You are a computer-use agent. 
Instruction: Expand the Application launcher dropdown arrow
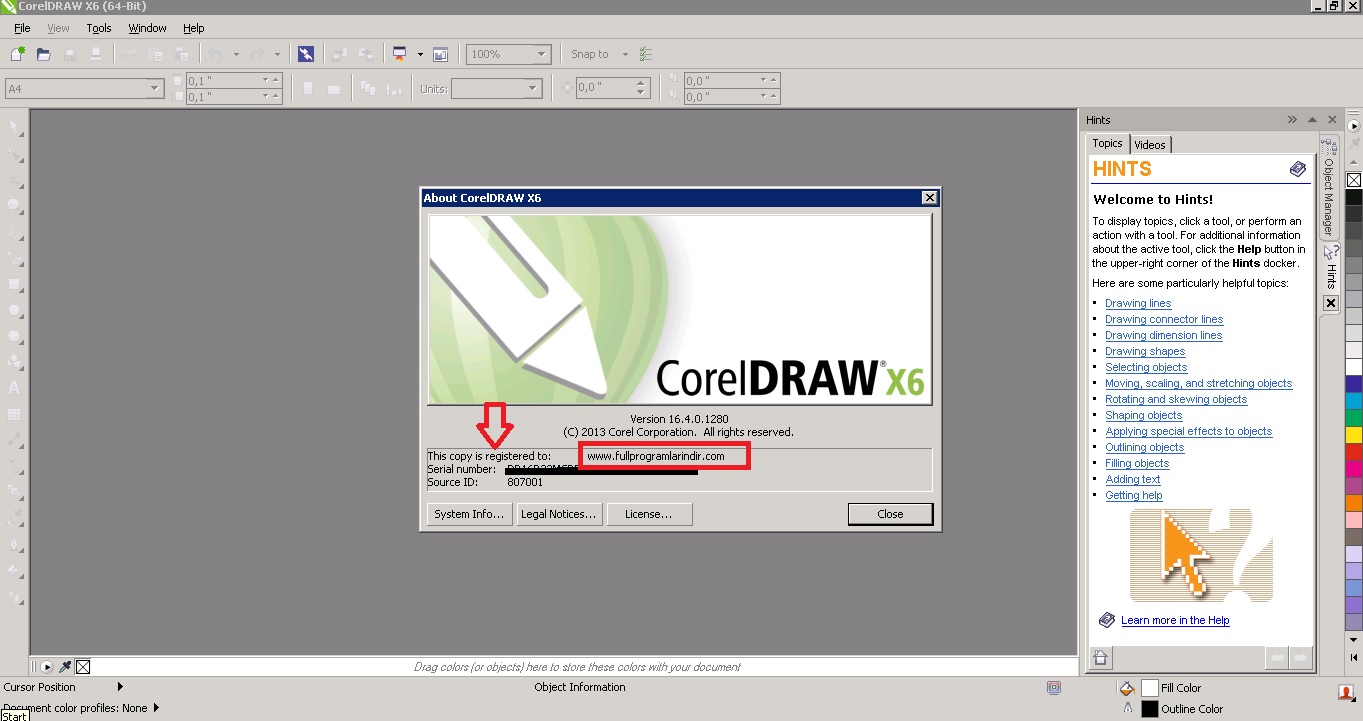pyautogui.click(x=420, y=54)
